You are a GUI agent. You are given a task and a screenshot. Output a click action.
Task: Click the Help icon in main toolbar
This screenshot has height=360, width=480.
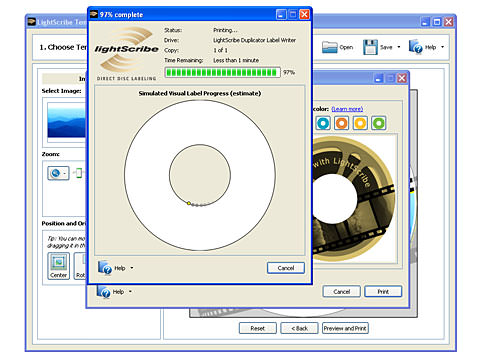[415, 47]
